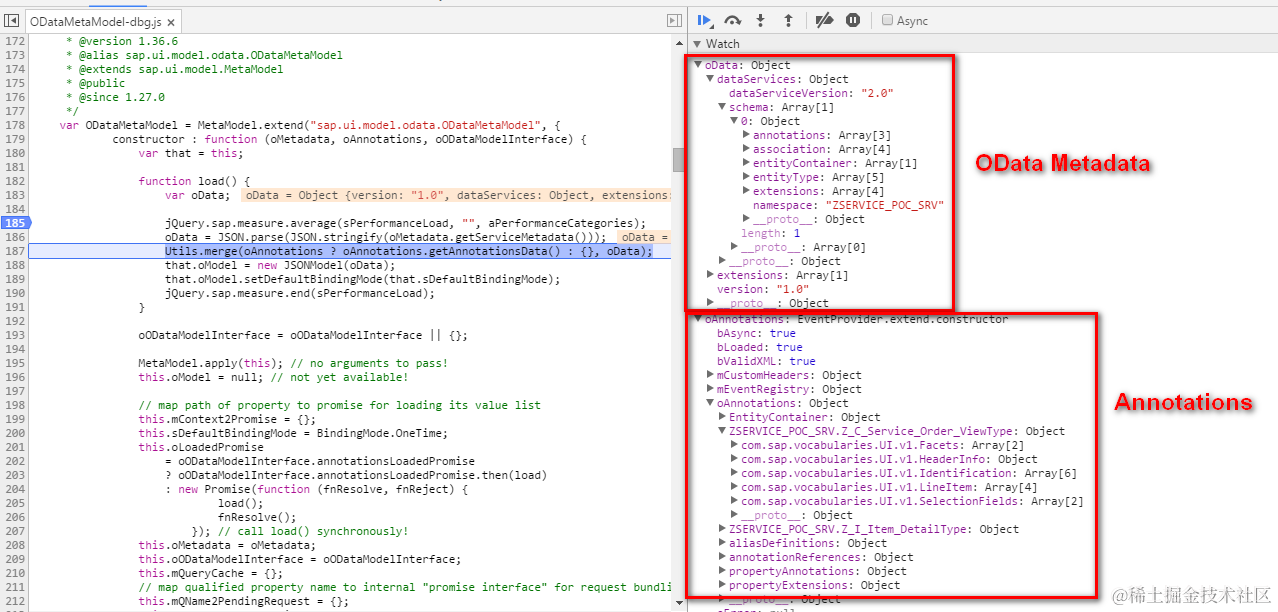Set a breakpoint on line number 195
Image resolution: width=1278 pixels, height=612 pixels.
pos(14,362)
